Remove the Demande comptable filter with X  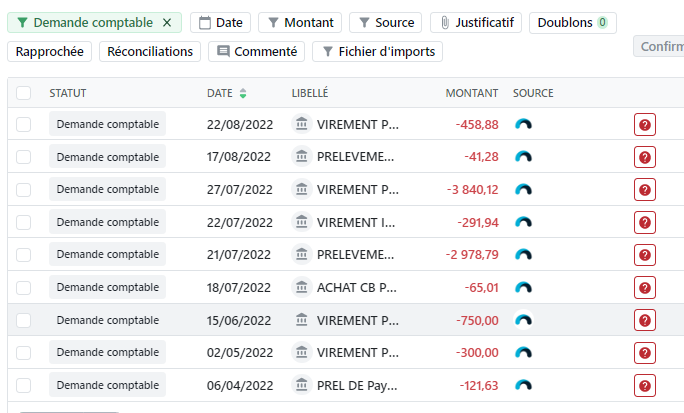click(167, 22)
